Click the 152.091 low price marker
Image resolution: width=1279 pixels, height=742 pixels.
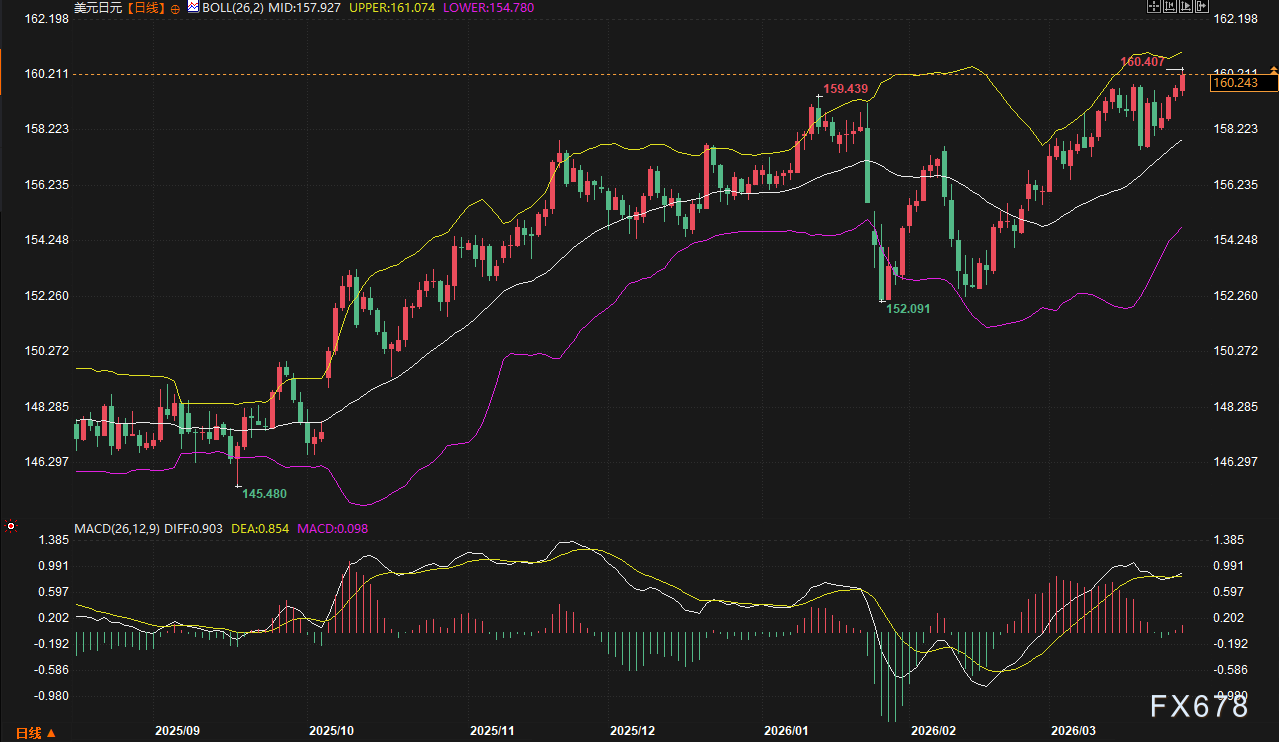908,309
